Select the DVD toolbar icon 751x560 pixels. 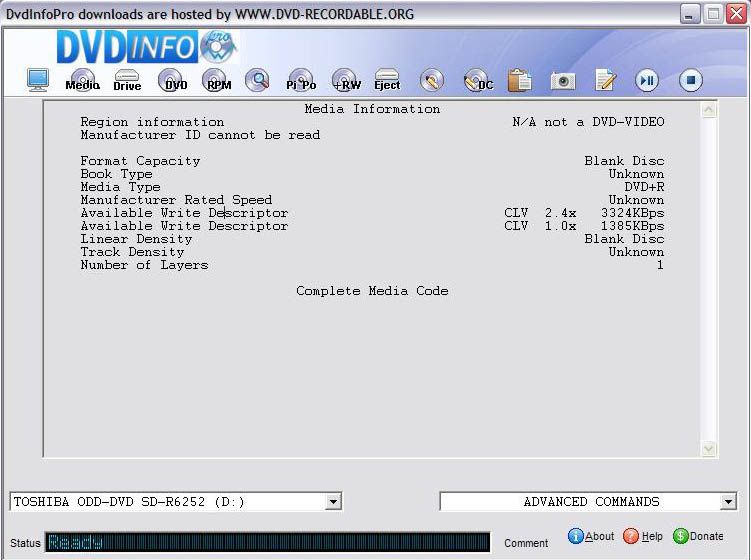click(174, 81)
